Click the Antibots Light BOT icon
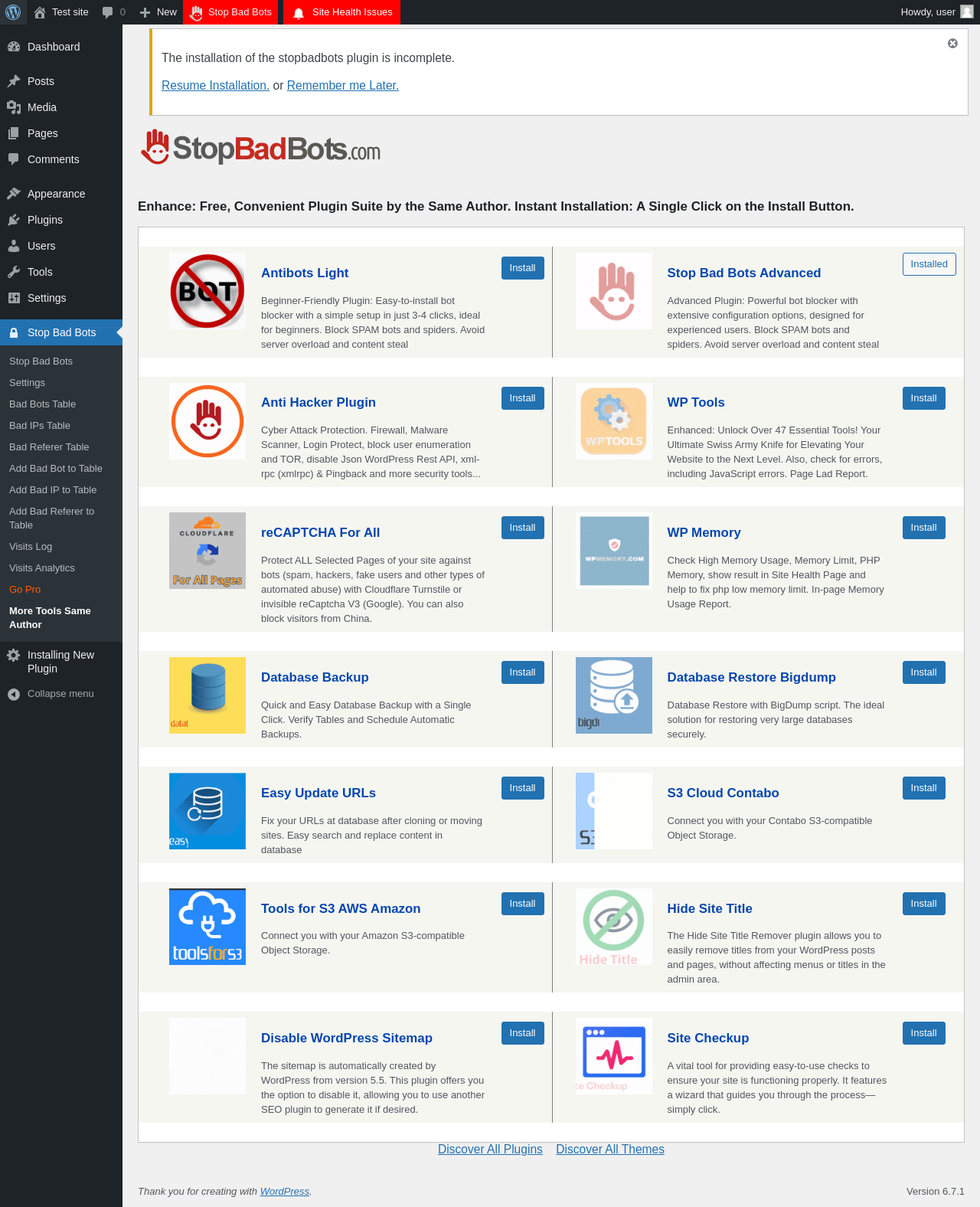The image size is (980, 1207). pos(207,291)
